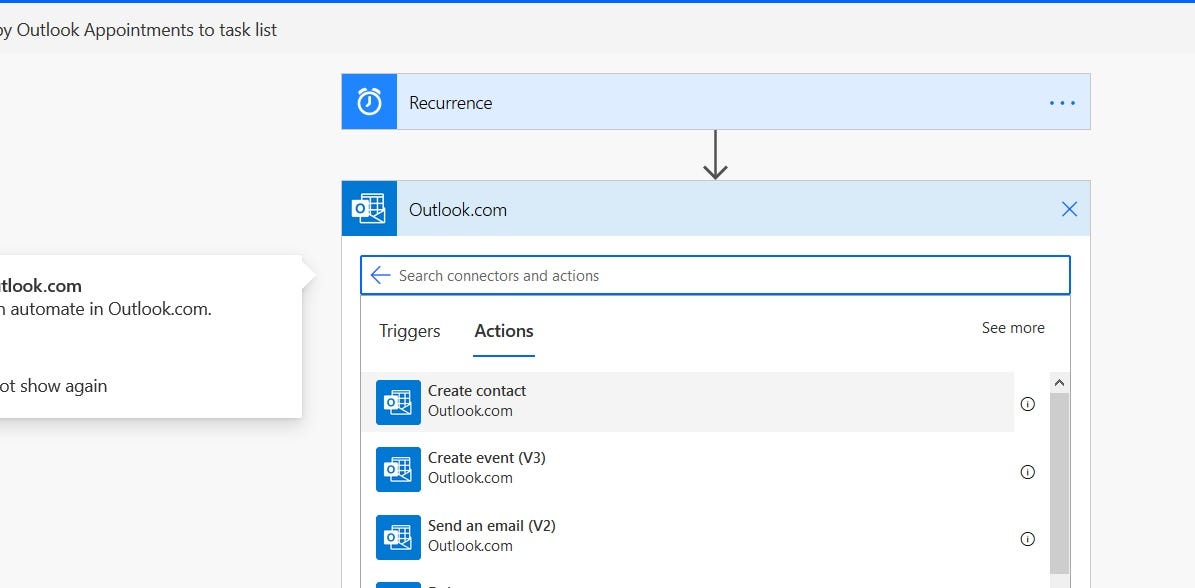
Task: Click the Recurrence alarm clock icon
Action: pos(370,102)
